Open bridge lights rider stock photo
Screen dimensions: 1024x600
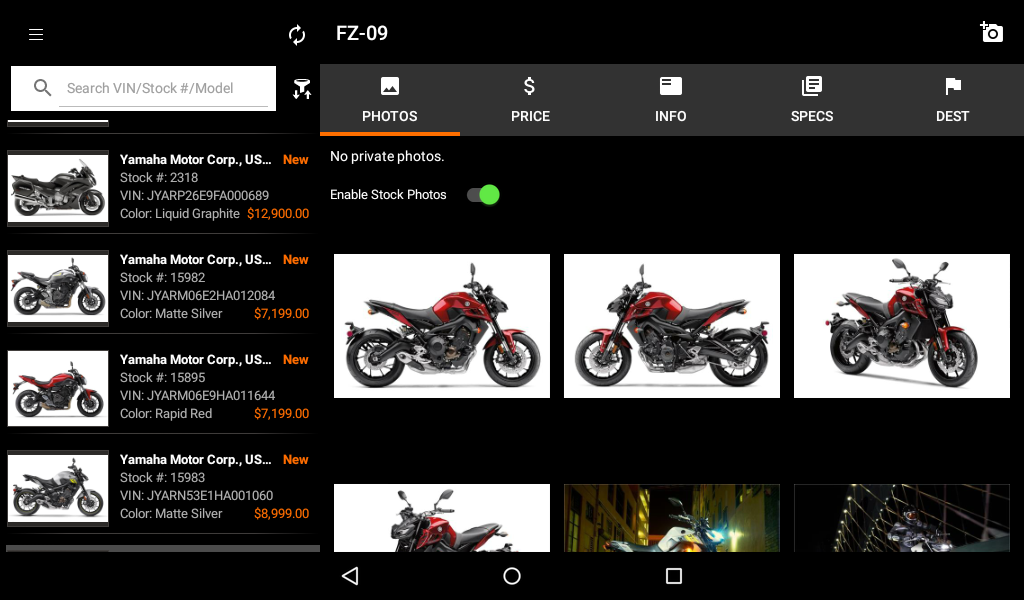[x=902, y=518]
